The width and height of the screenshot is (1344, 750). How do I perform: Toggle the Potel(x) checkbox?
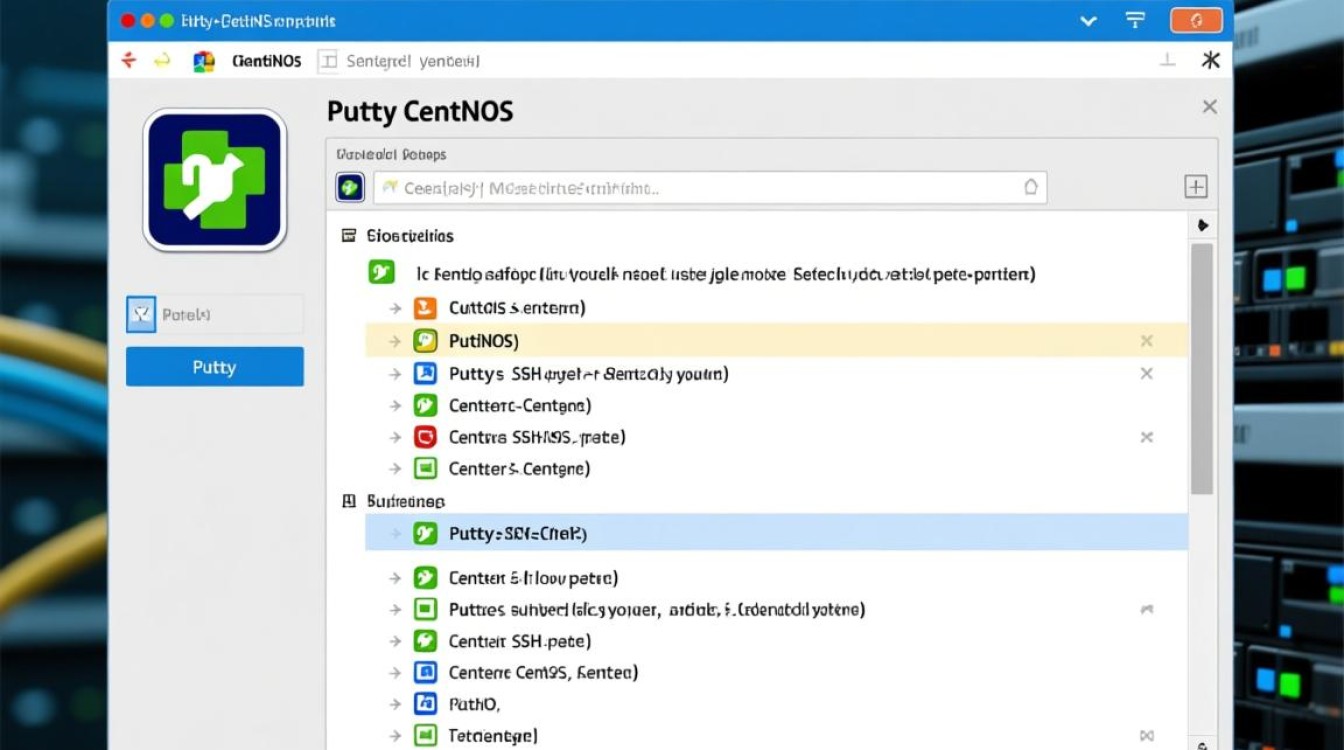pos(142,314)
